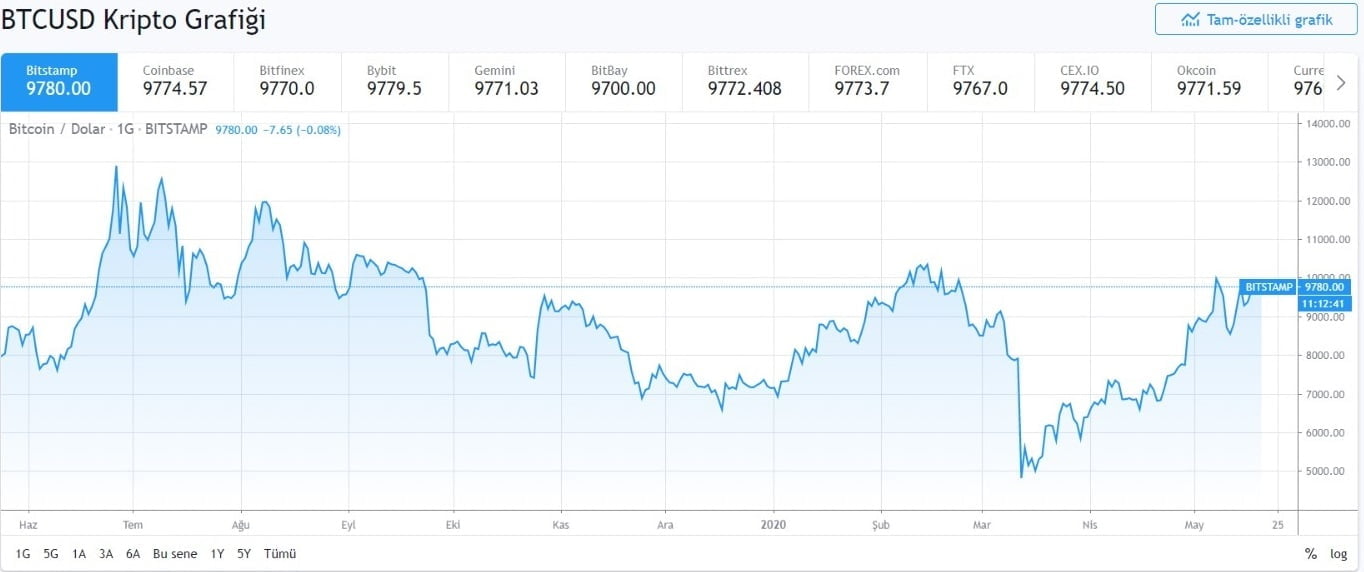This screenshot has width=1364, height=572.
Task: Show the 5Y time range
Action: point(244,553)
